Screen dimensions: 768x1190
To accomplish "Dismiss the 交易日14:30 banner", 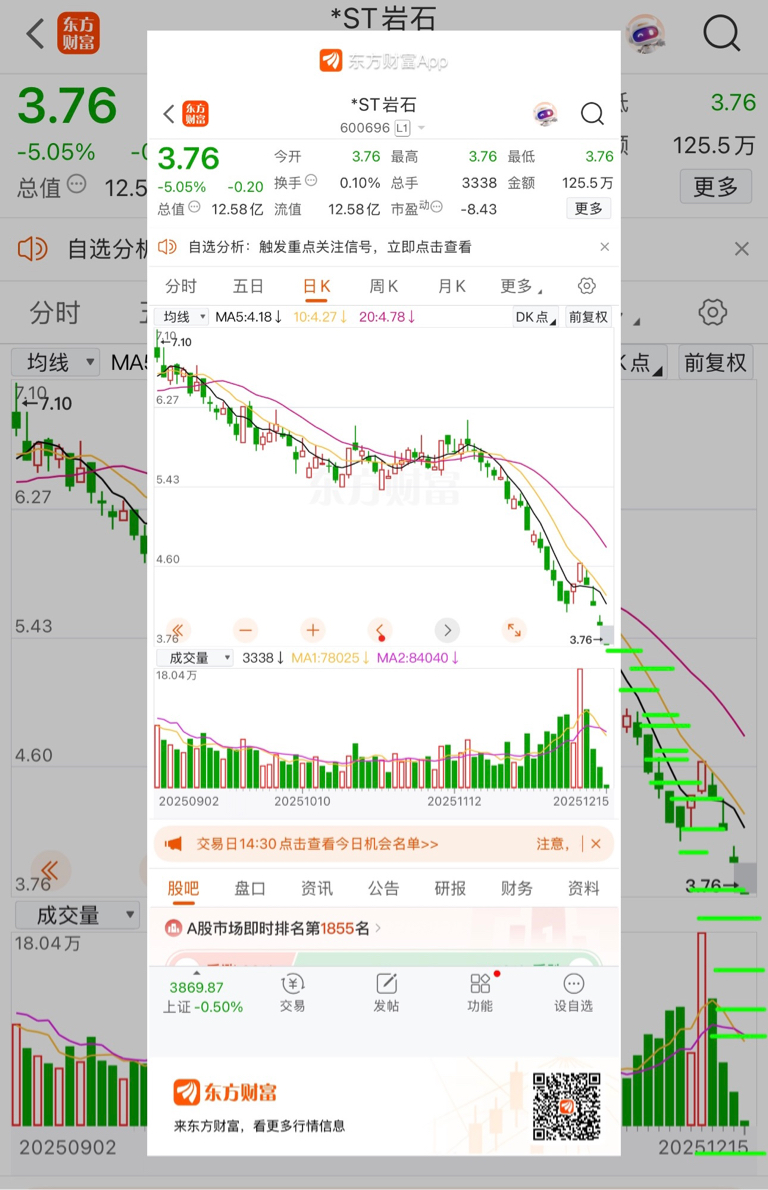I will point(596,844).
